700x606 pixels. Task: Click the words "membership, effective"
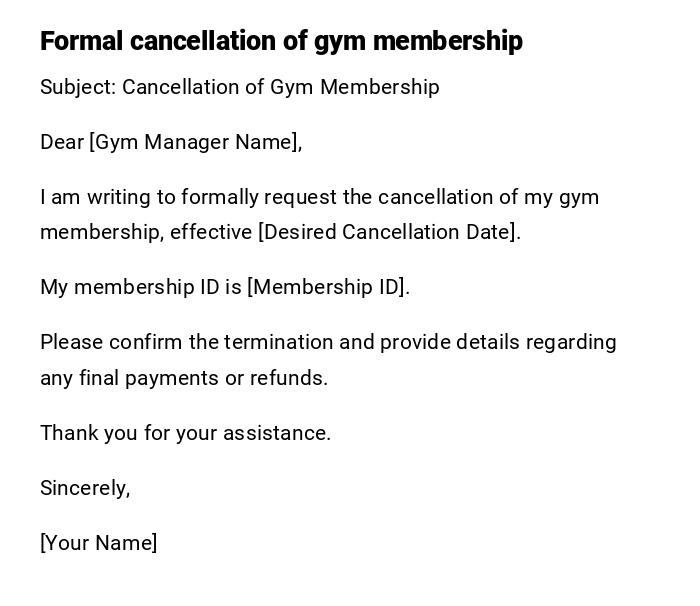[146, 232]
